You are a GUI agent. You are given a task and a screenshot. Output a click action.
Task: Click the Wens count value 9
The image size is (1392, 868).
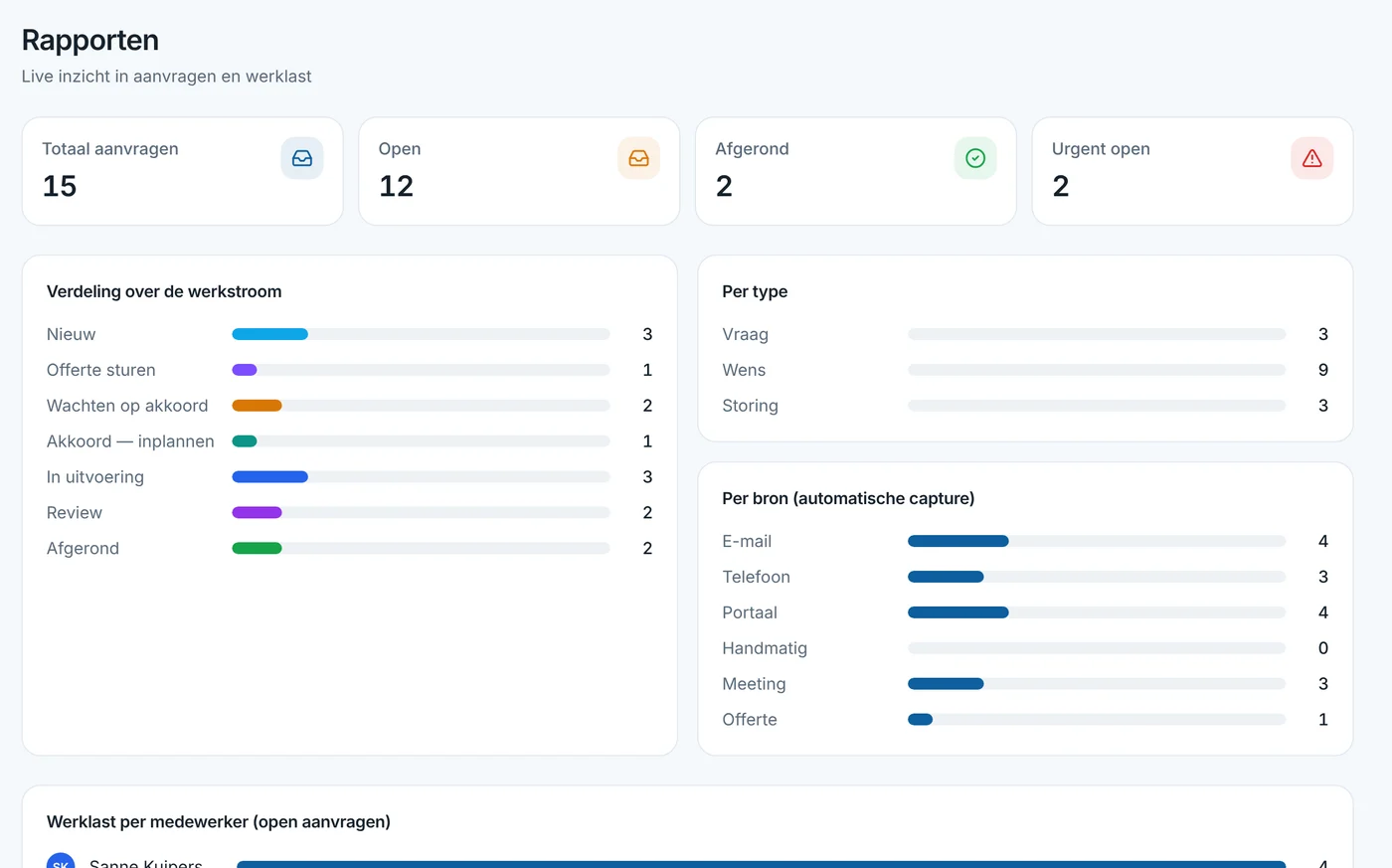click(1323, 370)
